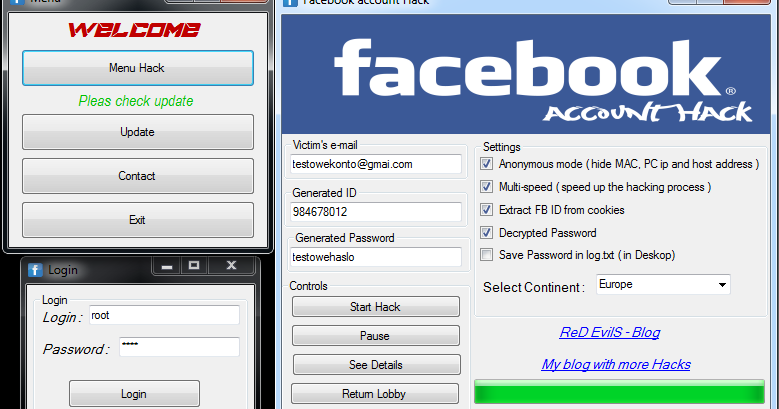The image size is (779, 409).
Task: Click the Update button
Action: pos(138,132)
